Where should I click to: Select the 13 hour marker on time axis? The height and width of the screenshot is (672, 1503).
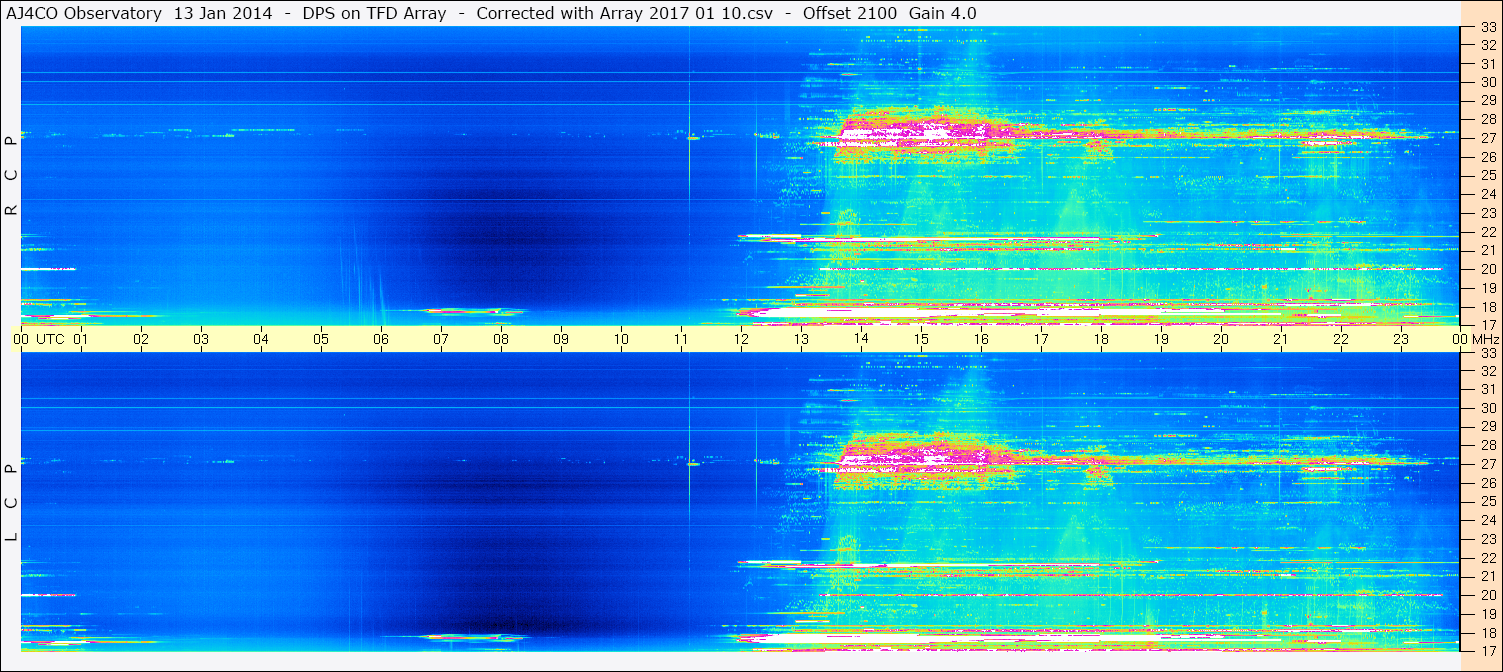pyautogui.click(x=801, y=339)
